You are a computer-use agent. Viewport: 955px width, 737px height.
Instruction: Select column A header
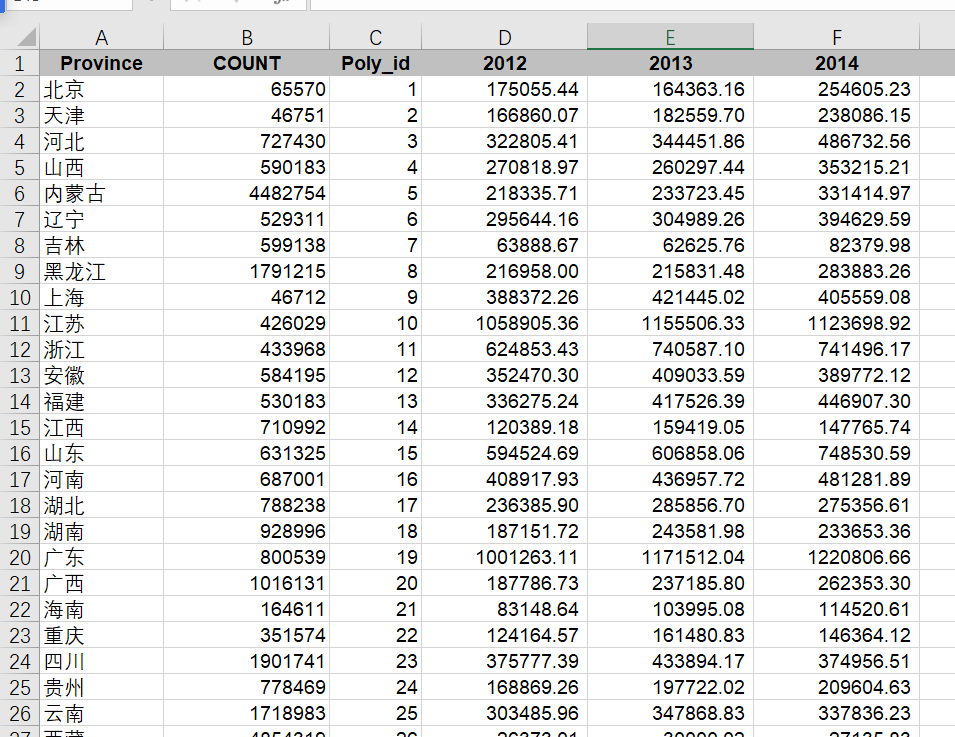[102, 37]
